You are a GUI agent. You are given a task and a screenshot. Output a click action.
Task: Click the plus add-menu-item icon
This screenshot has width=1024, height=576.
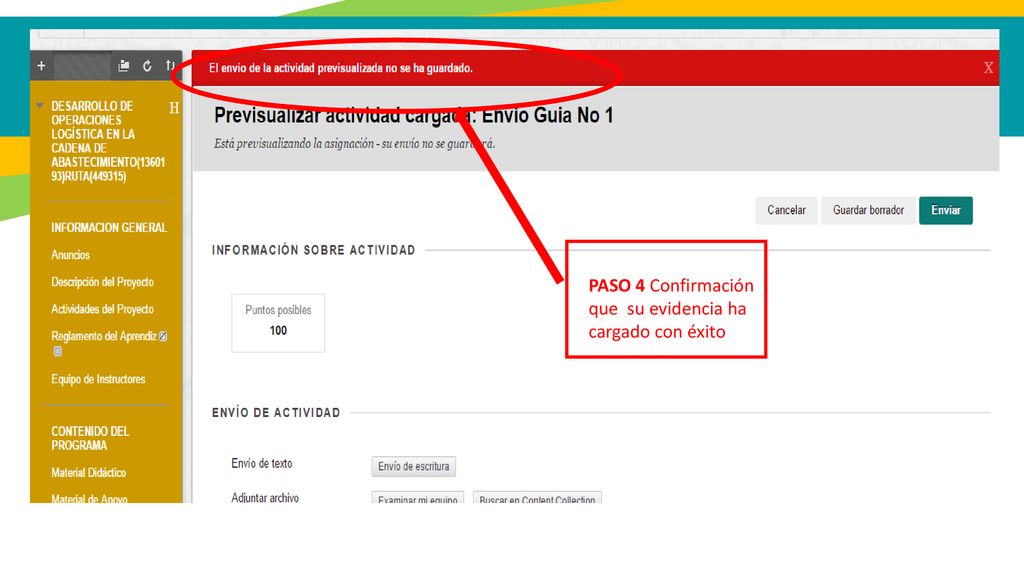[41, 66]
